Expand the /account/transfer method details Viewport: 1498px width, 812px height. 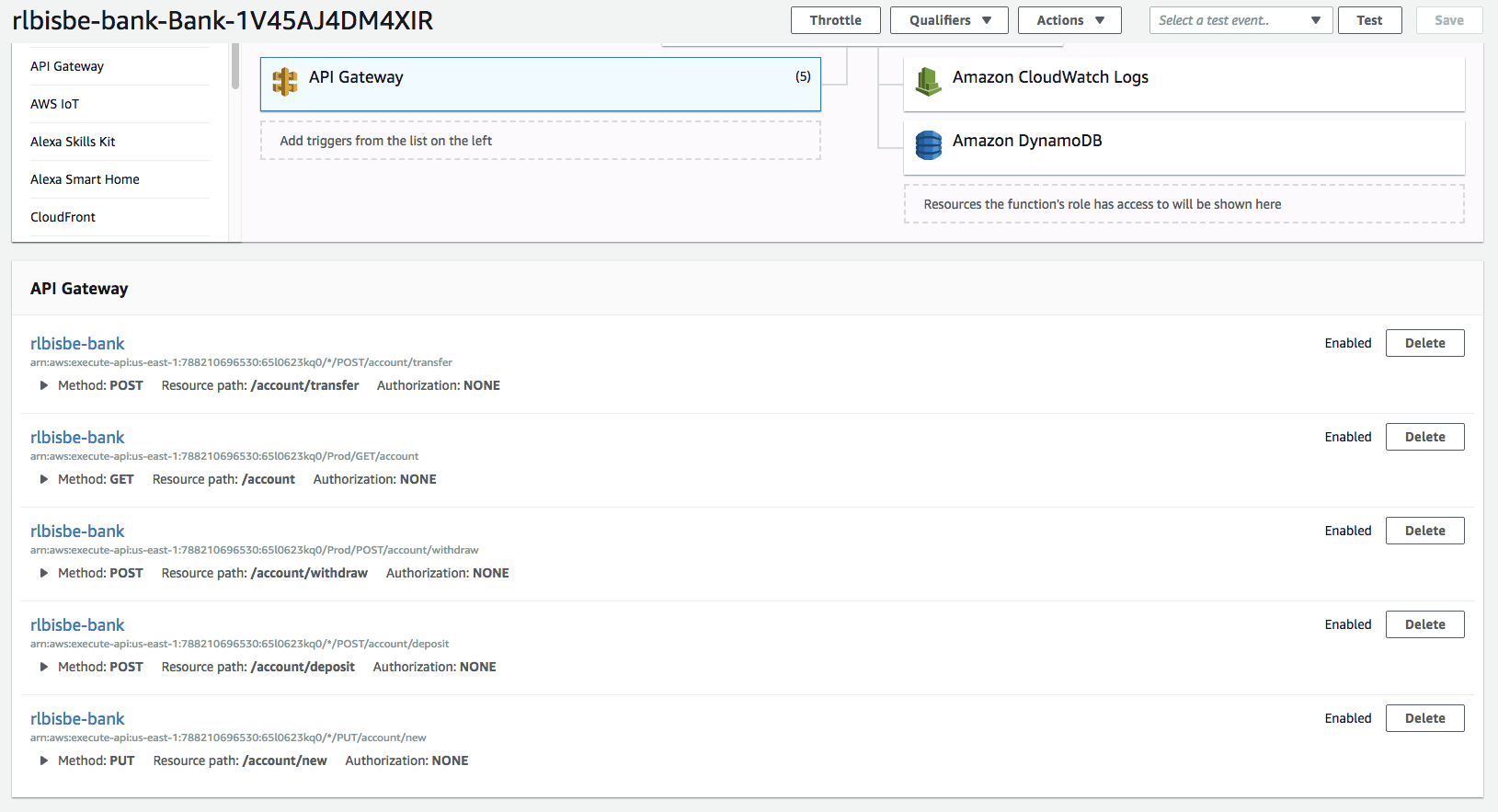click(43, 386)
